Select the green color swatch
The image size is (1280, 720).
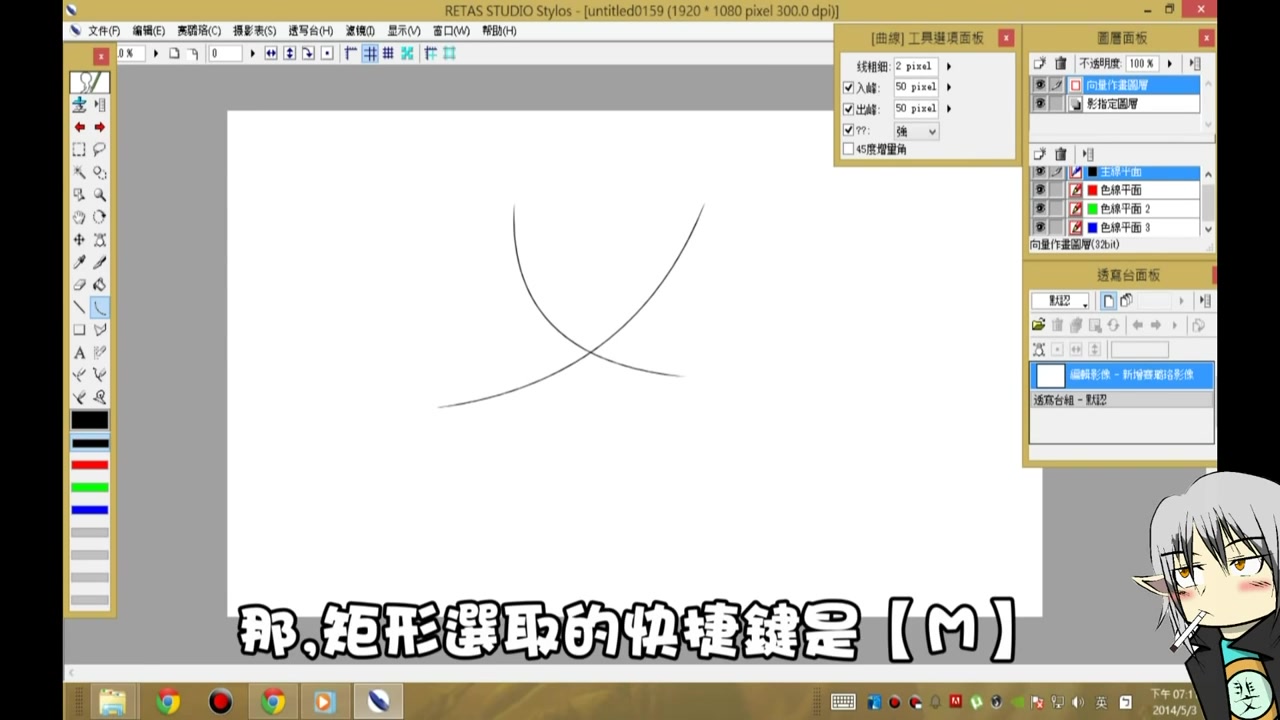click(89, 489)
